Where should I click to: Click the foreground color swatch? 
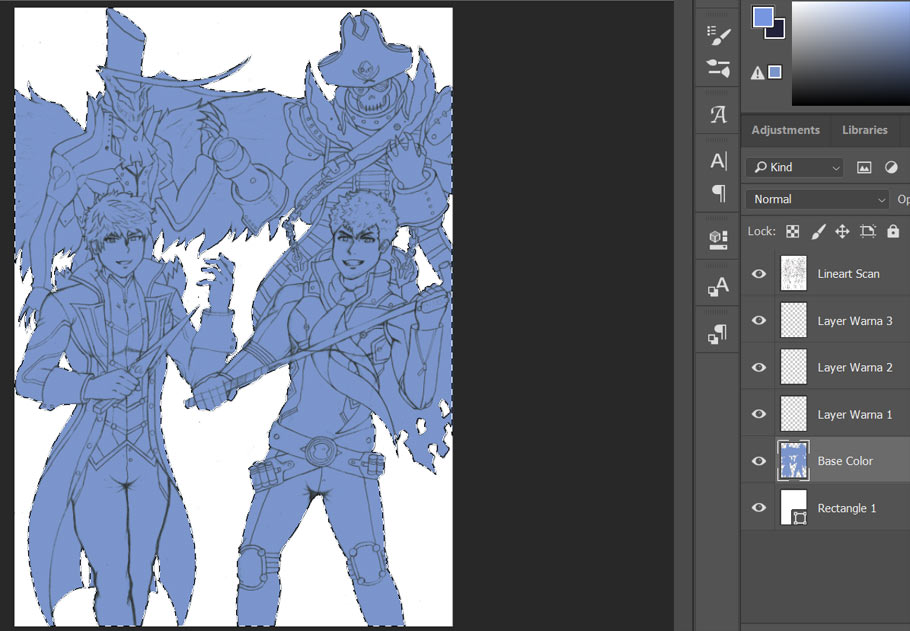click(x=762, y=17)
